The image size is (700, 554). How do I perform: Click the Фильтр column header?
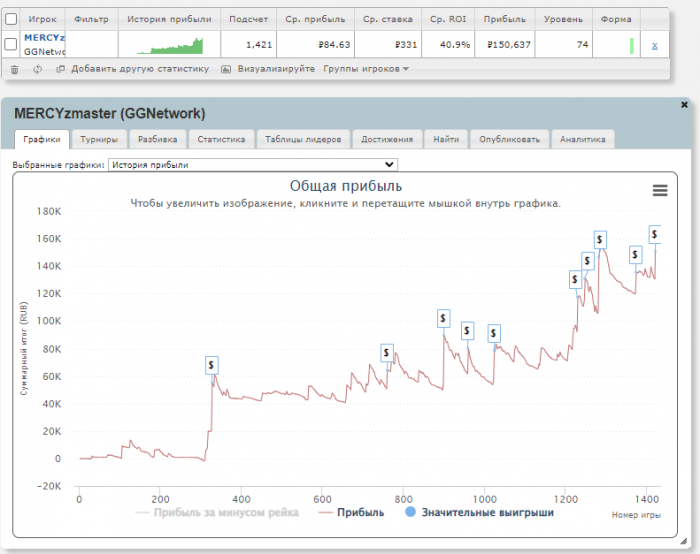92,19
